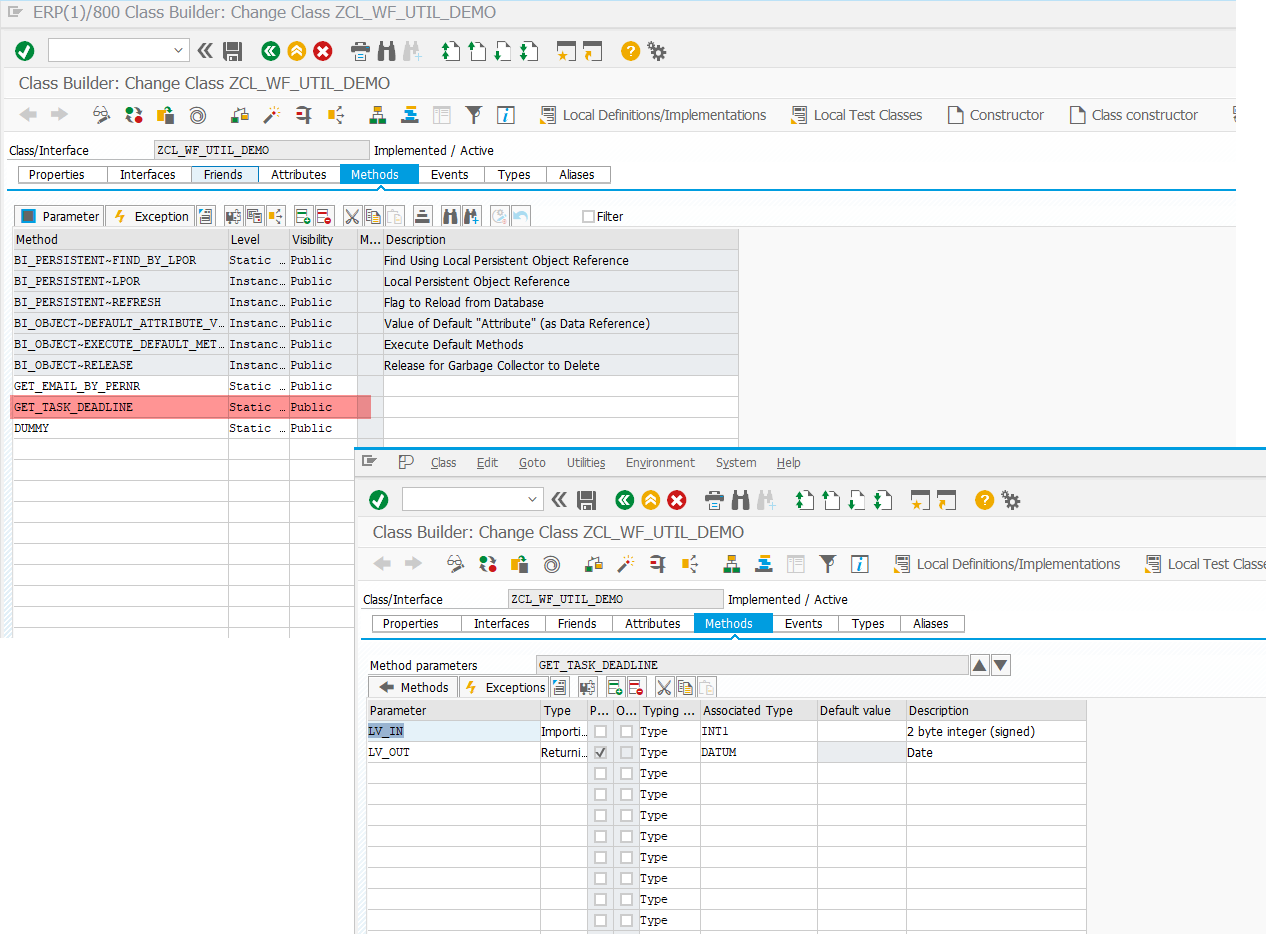Click Display Object List hierarchy icon in methods-list window
The width and height of the screenshot is (1266, 934).
[x=377, y=115]
